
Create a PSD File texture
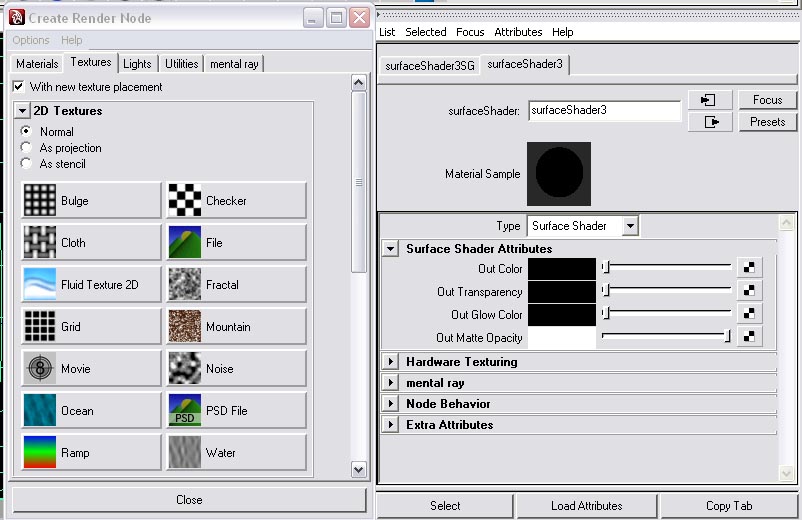(235, 410)
